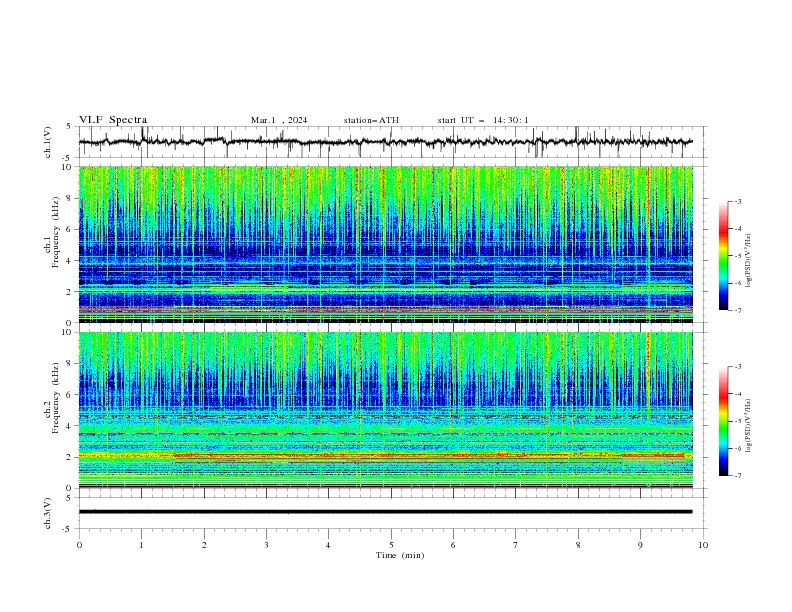Click the "-4" label on ch.2 color bar
The width and height of the screenshot is (792, 612).
pyautogui.click(x=737, y=394)
